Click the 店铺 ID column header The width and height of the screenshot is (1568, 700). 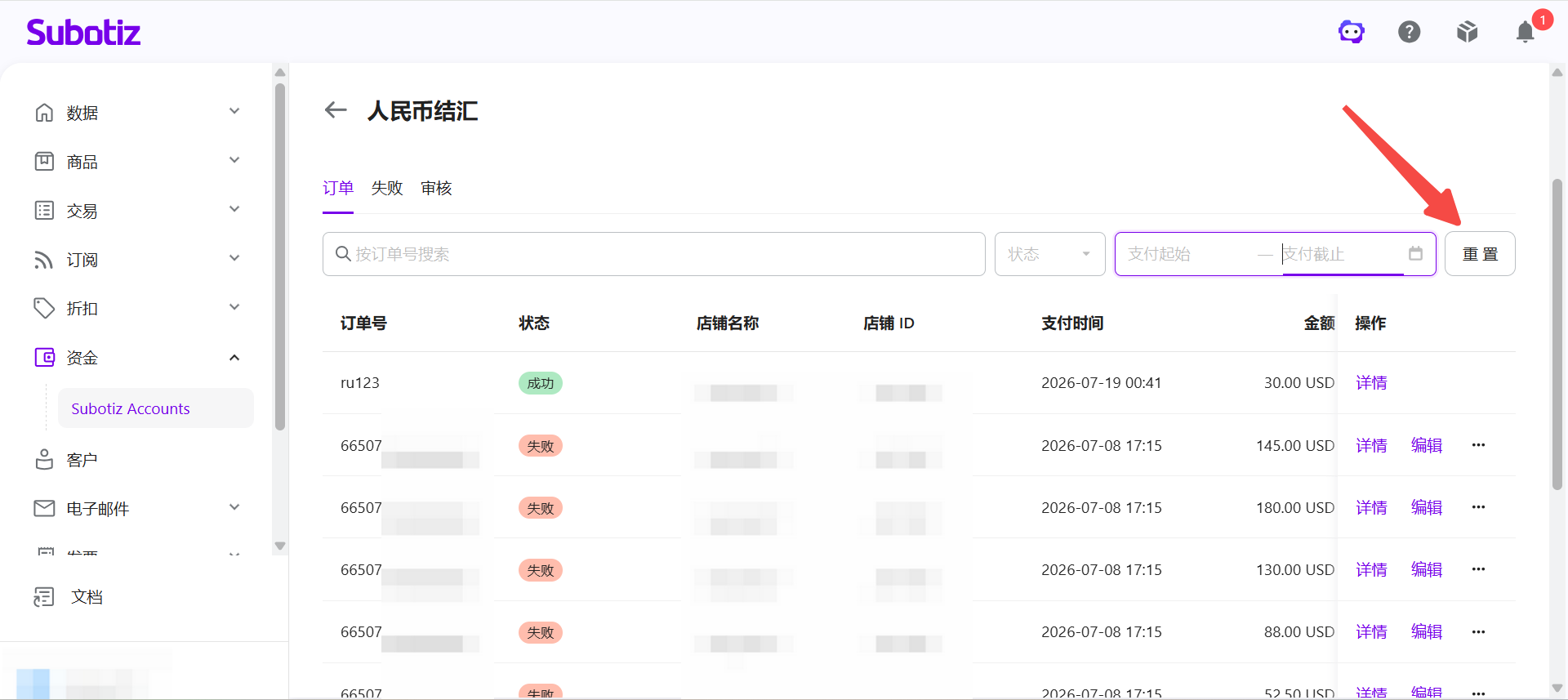tap(889, 323)
